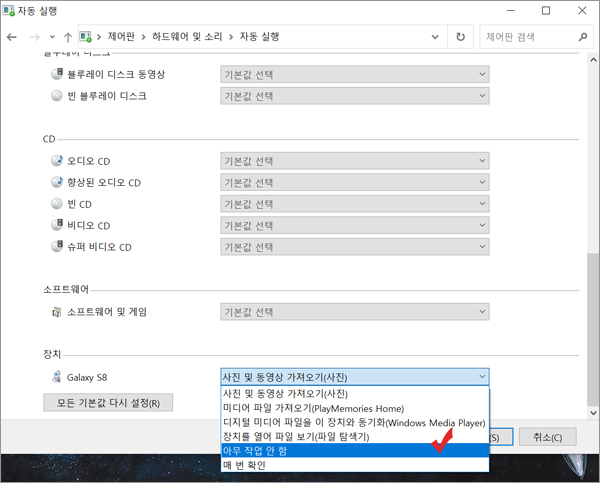The image size is (600, 483).
Task: Click 오디오 CD label text
Action: [x=89, y=161]
